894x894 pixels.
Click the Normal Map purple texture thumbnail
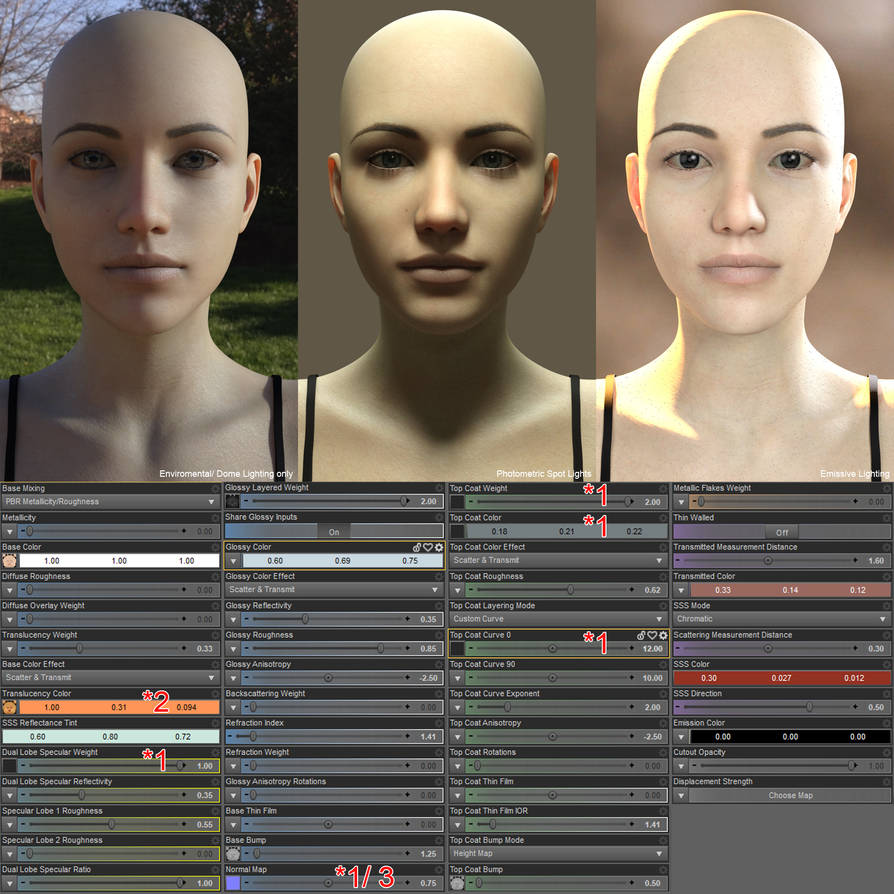pyautogui.click(x=233, y=883)
